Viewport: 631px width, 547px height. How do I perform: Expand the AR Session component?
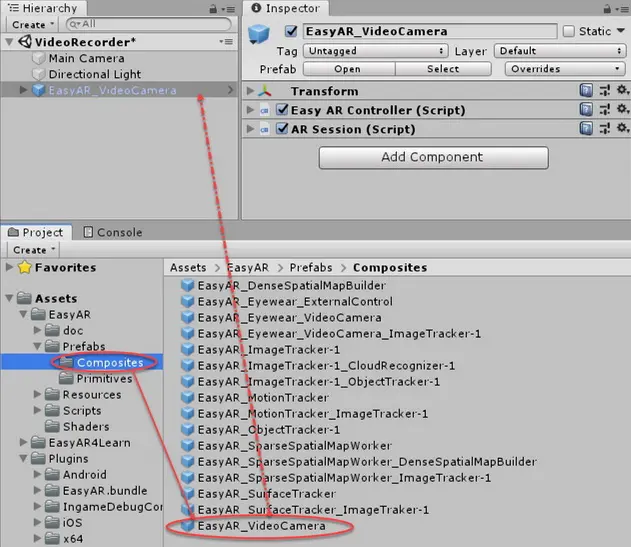tap(250, 129)
